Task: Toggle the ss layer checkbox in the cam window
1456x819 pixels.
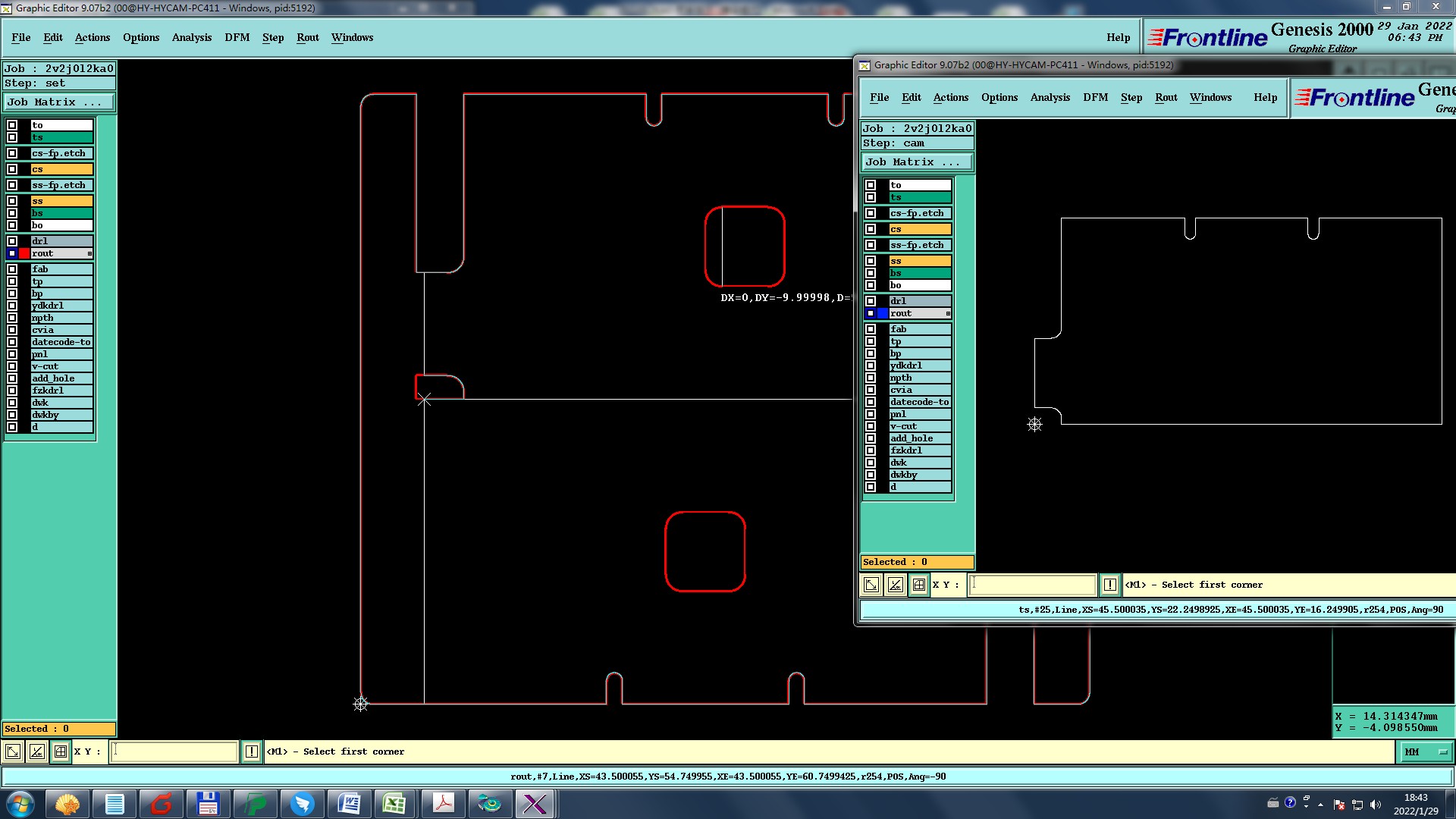Action: (871, 261)
